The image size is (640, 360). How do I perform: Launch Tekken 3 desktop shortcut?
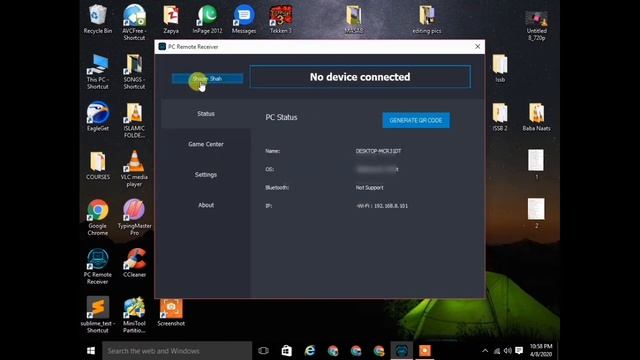(x=280, y=19)
